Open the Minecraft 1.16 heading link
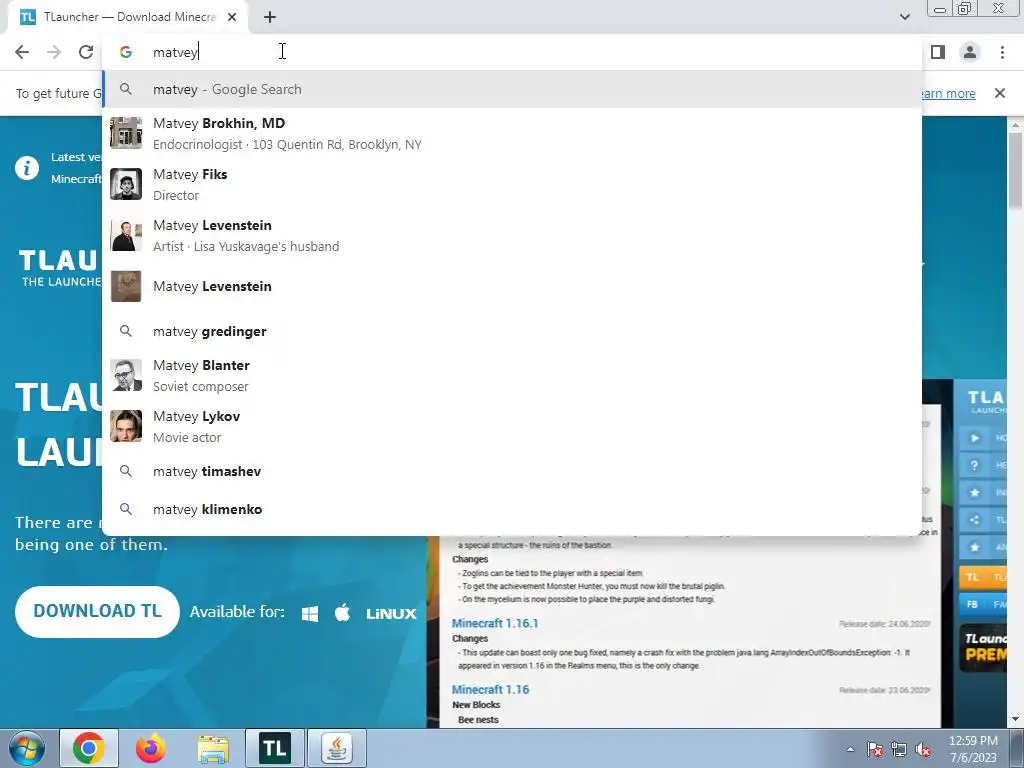The image size is (1024, 768). (x=490, y=690)
